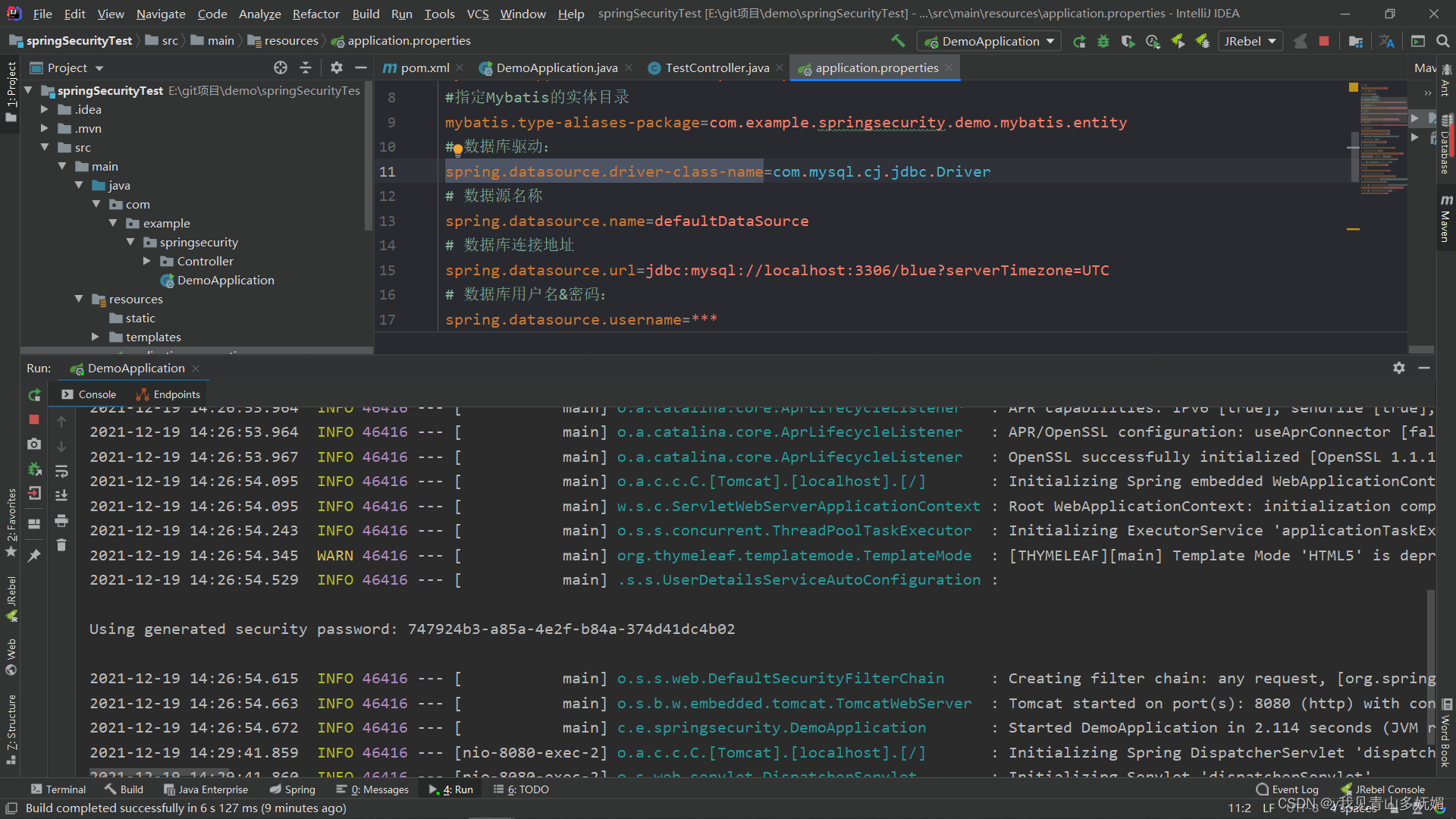Open Build tool window button

pyautogui.click(x=124, y=789)
